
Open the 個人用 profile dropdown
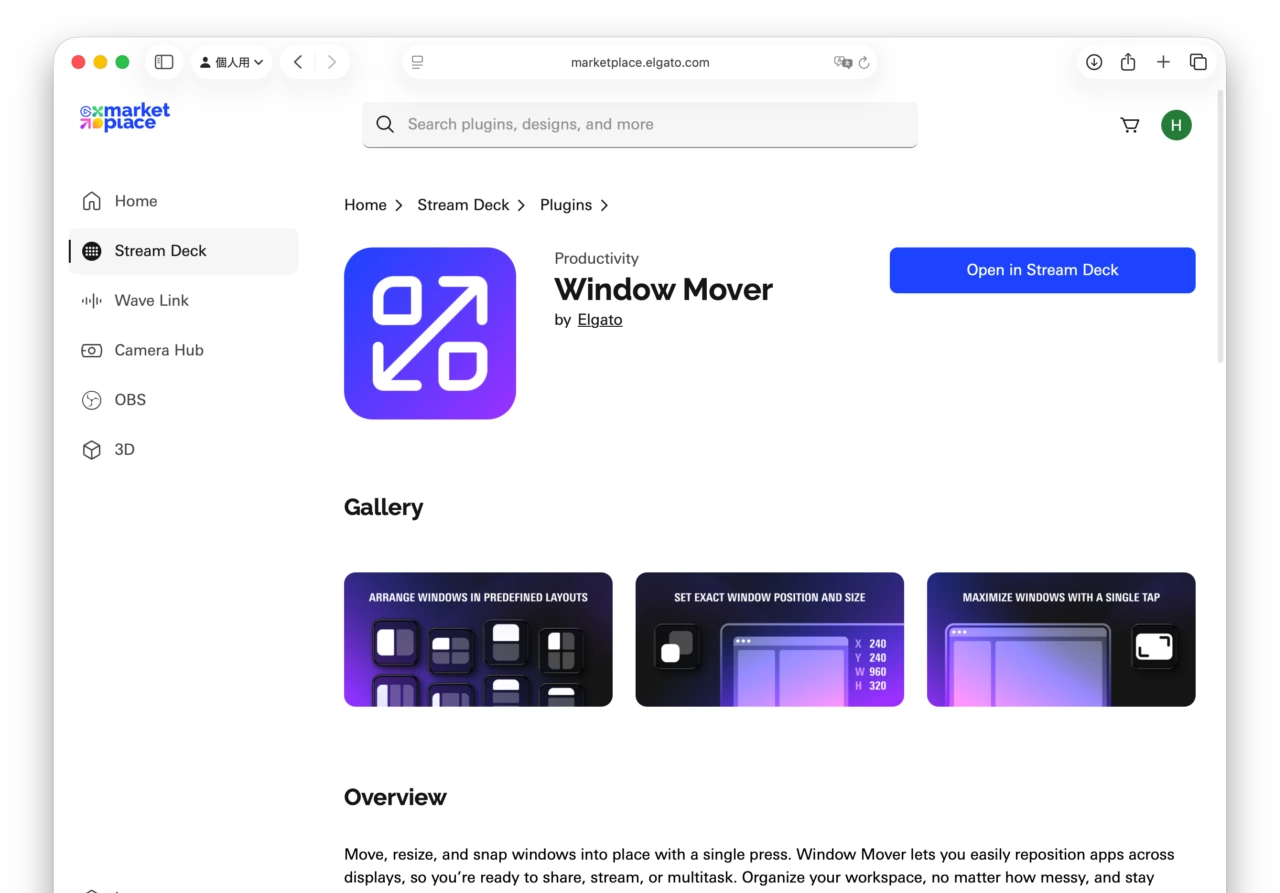coord(232,62)
